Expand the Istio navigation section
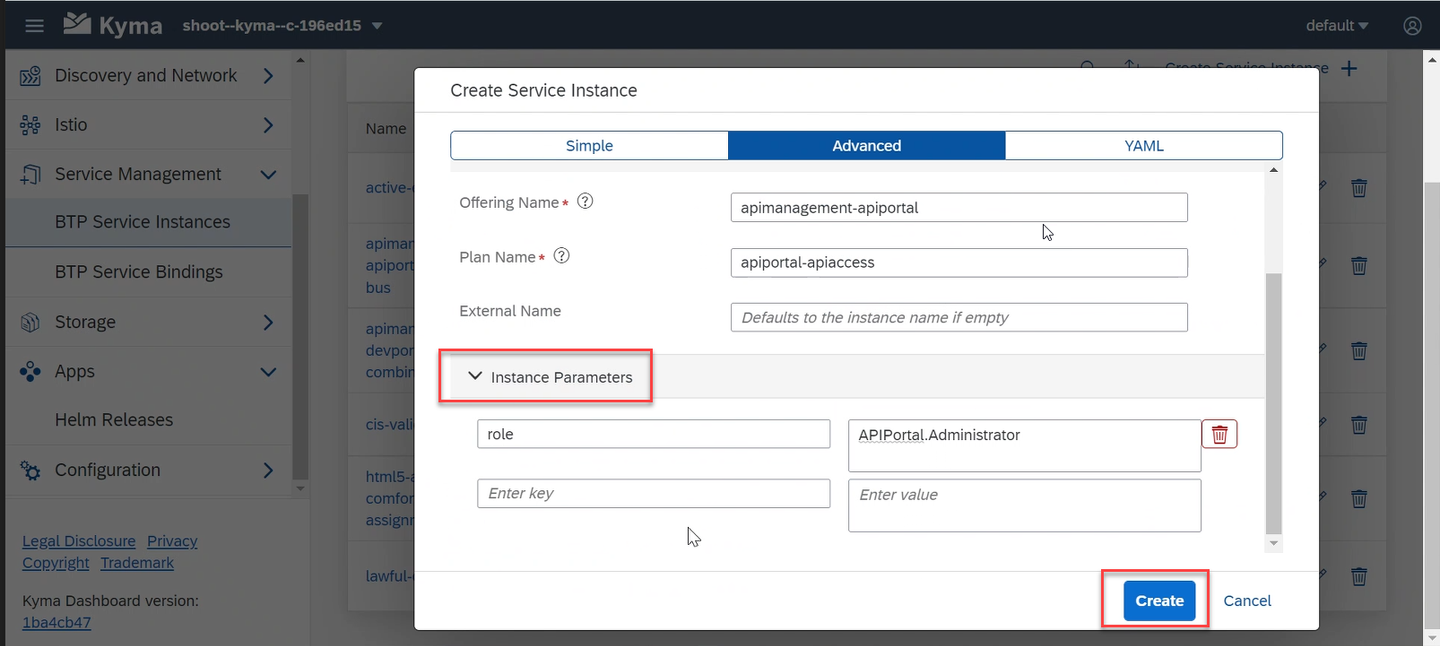 click(268, 125)
